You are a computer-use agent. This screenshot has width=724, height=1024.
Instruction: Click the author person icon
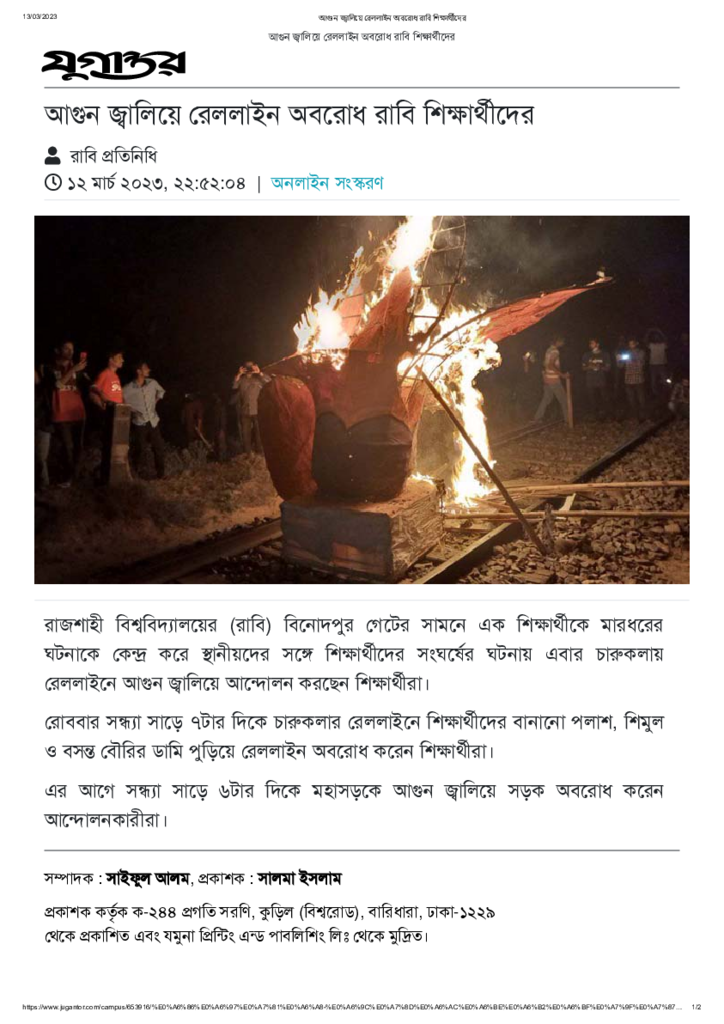52,156
